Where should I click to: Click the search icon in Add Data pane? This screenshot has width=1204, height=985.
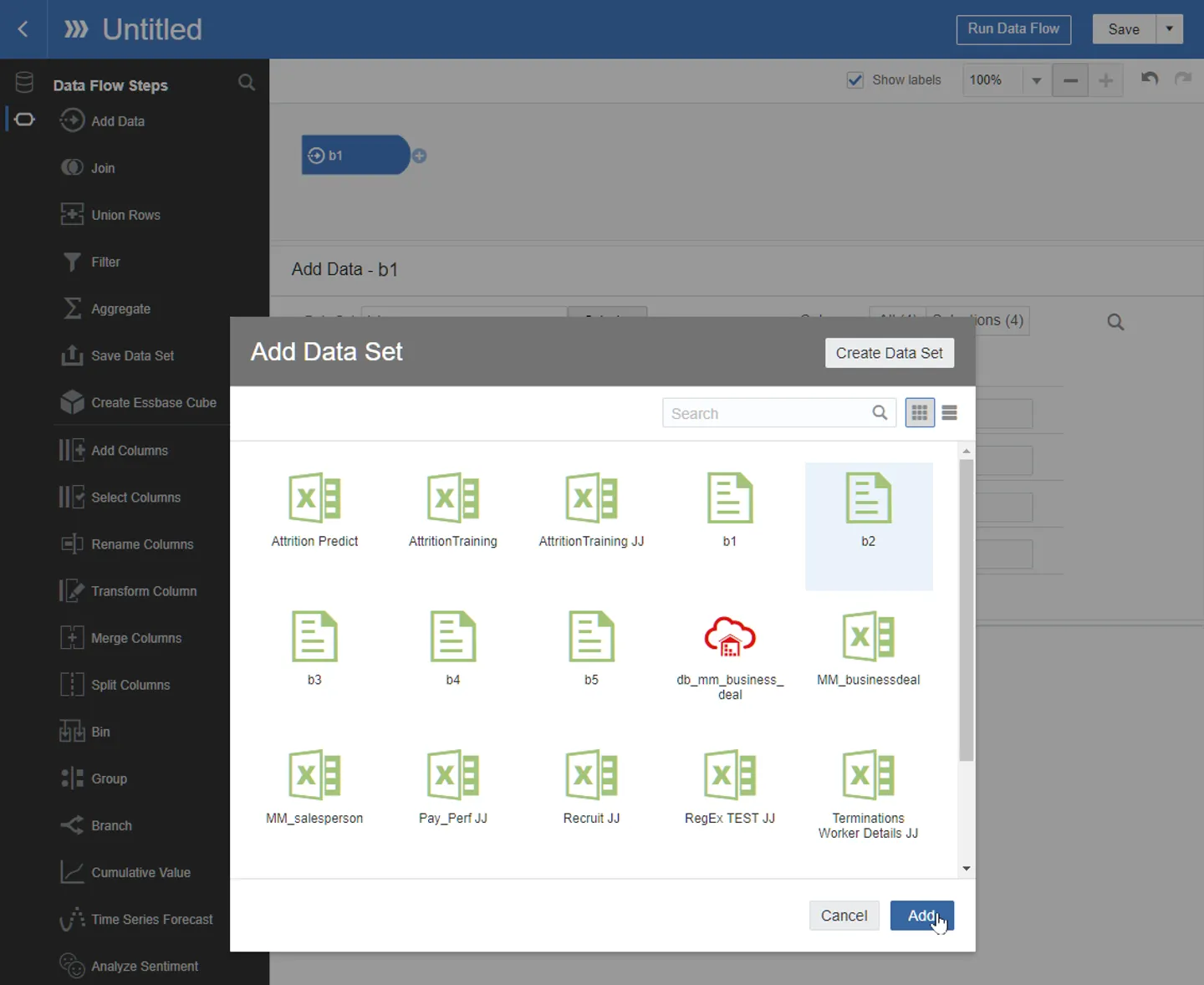click(x=1115, y=322)
